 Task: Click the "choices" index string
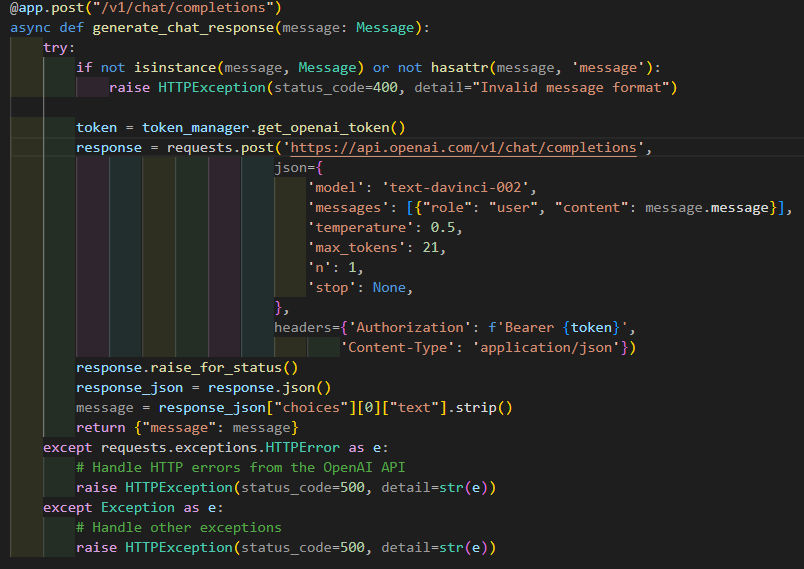point(311,408)
